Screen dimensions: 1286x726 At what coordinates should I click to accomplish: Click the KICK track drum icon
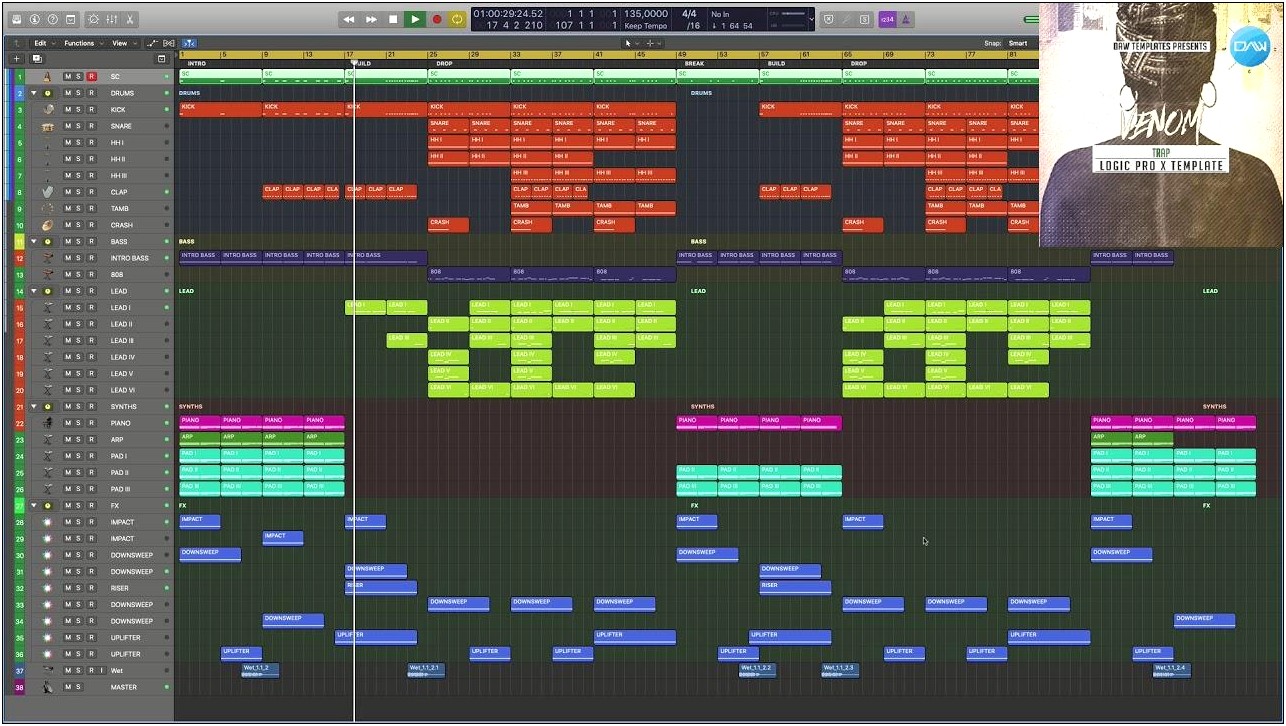click(47, 109)
